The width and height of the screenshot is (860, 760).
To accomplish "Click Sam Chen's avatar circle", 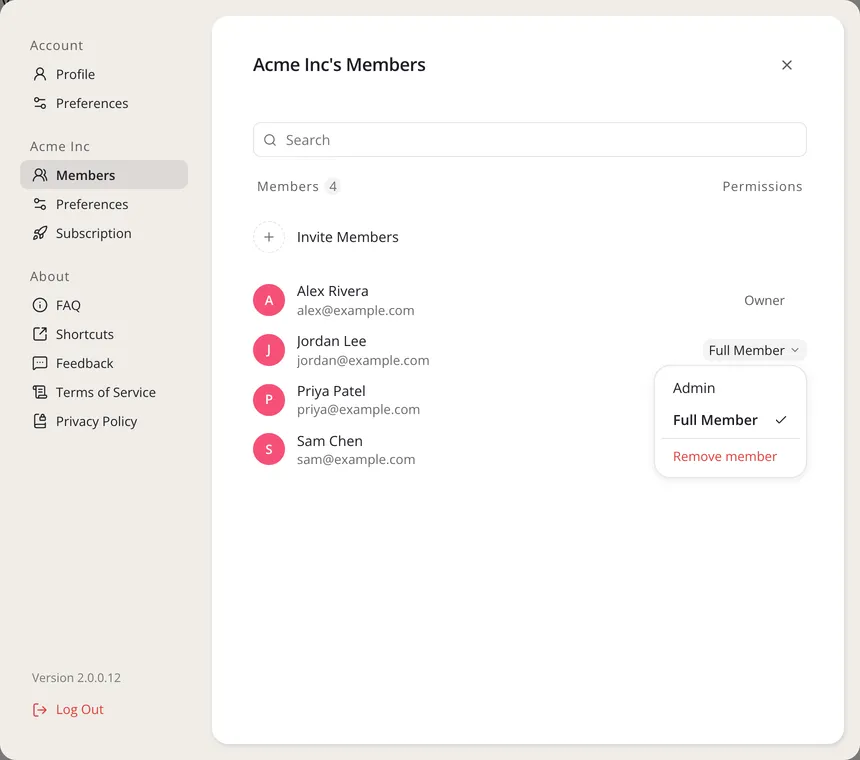I will click(269, 449).
